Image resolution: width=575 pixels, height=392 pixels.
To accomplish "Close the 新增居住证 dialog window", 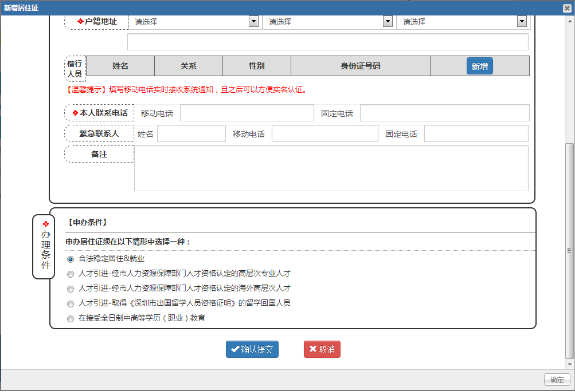I will [567, 8].
